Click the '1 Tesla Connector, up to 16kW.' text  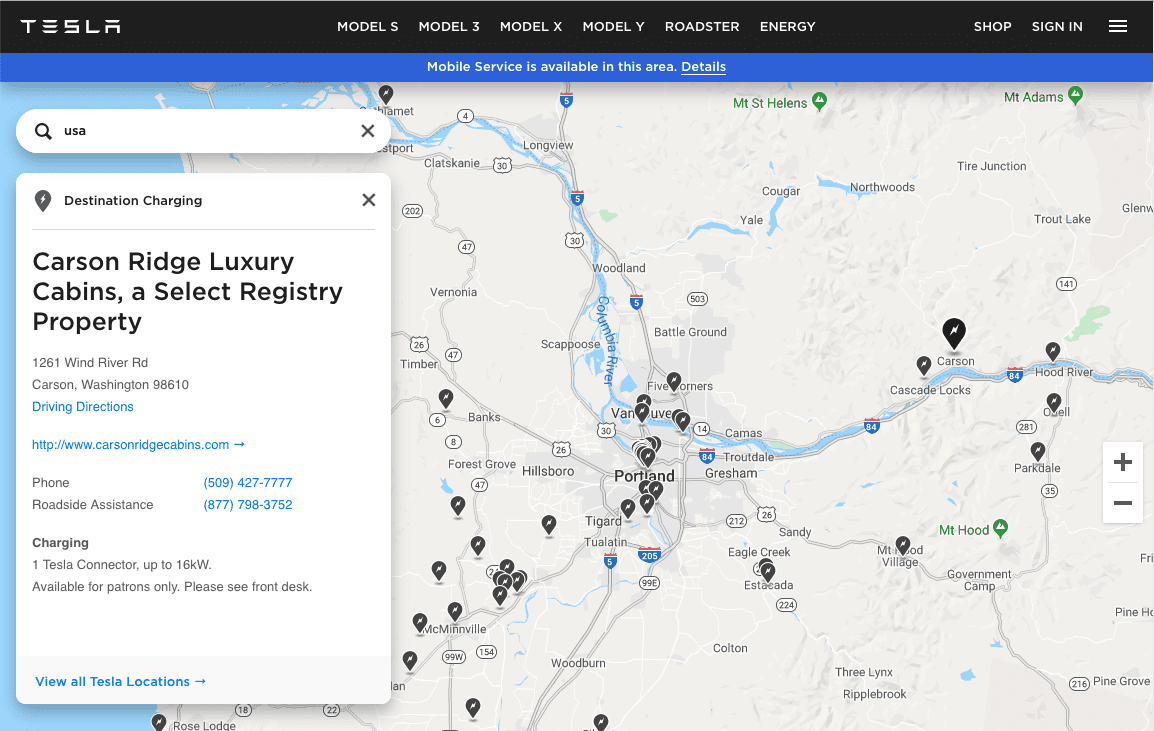coord(121,565)
